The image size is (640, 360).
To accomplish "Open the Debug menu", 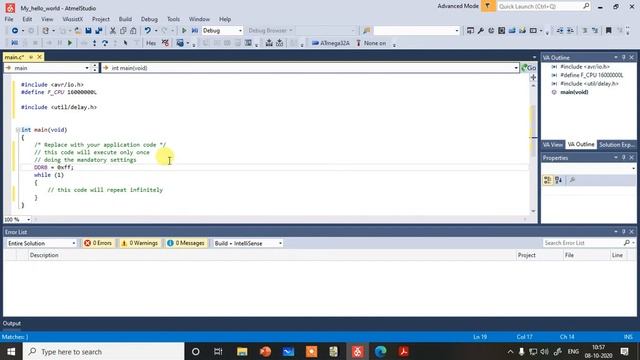I will click(149, 19).
